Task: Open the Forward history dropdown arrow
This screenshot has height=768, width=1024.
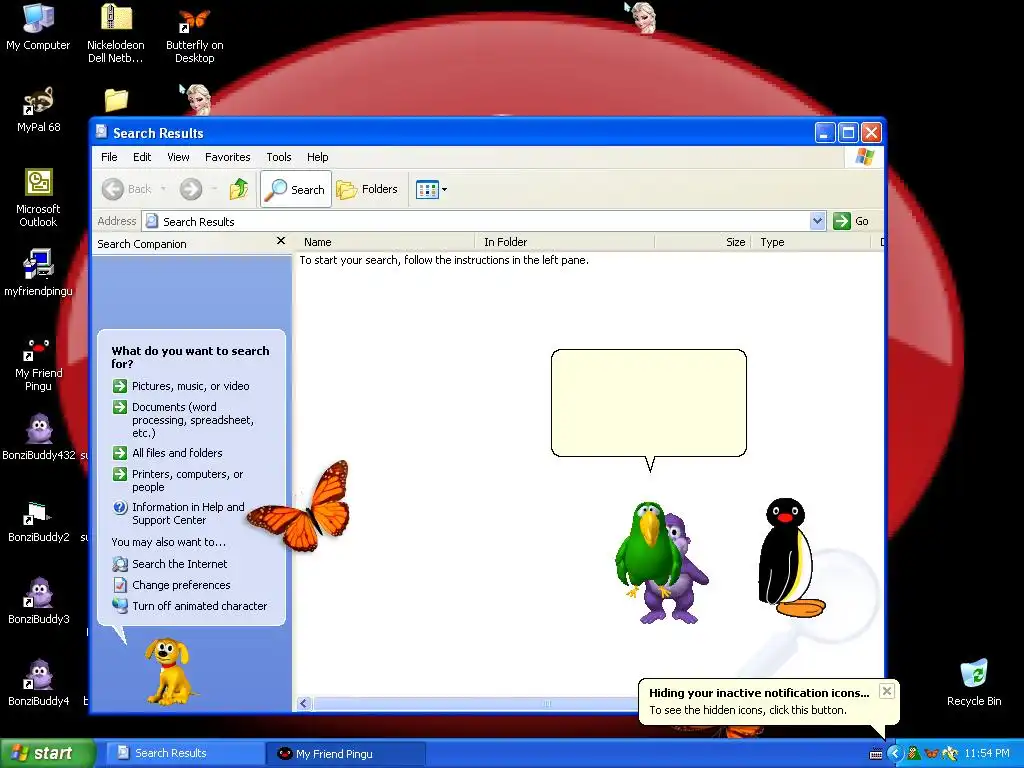Action: [214, 189]
